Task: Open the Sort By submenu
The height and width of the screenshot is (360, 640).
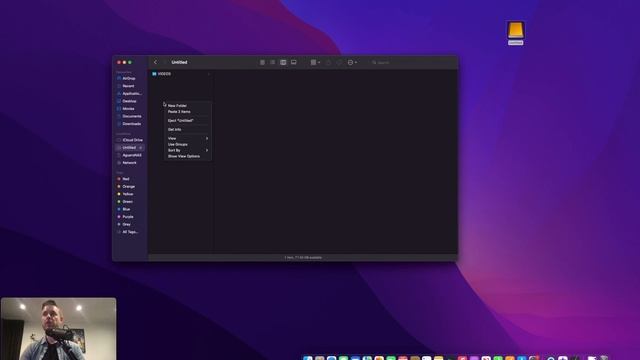Action: [x=188, y=150]
